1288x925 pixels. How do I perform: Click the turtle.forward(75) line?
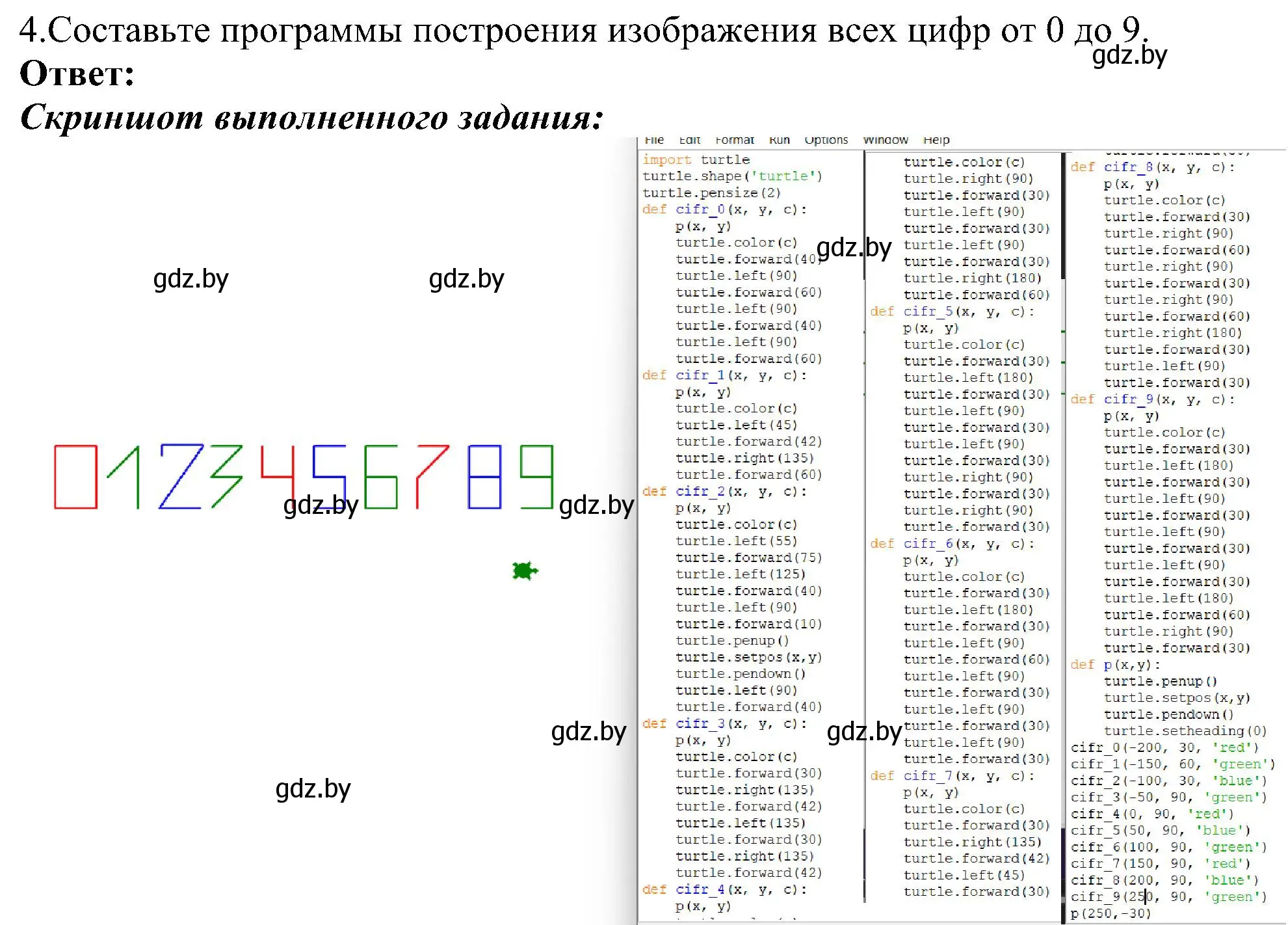pyautogui.click(x=749, y=557)
